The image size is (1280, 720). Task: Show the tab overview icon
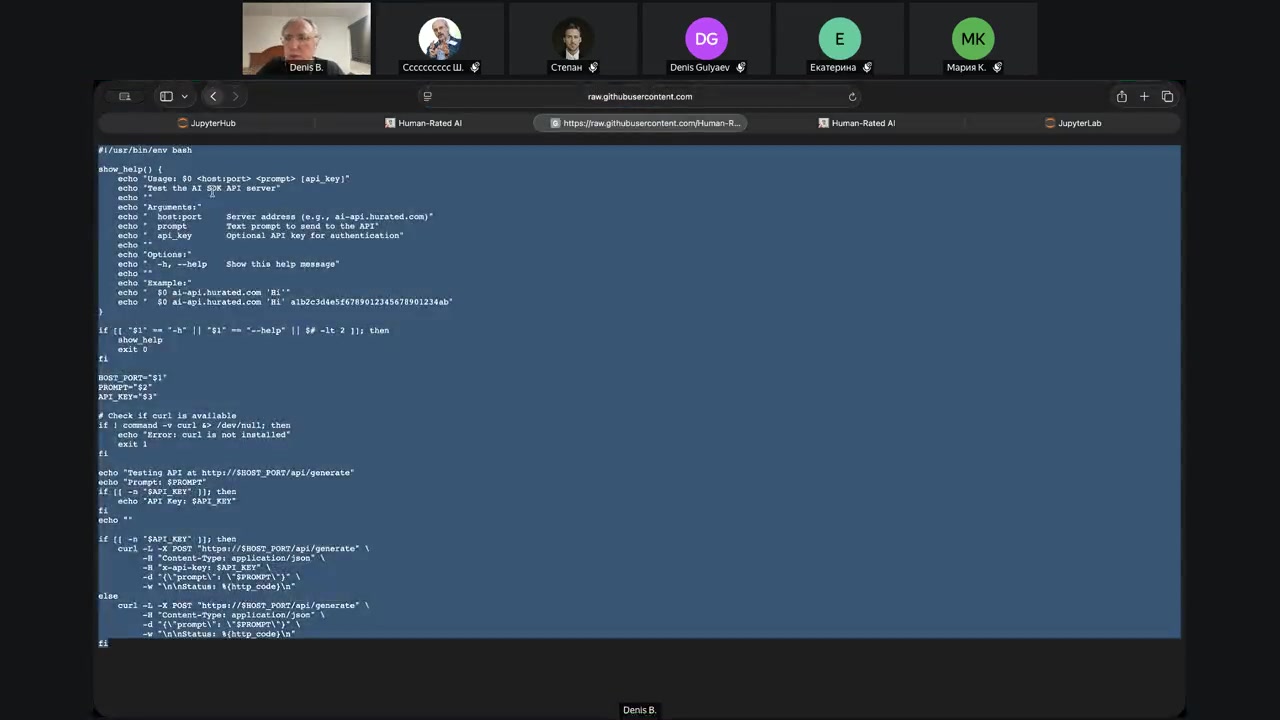click(x=1167, y=97)
